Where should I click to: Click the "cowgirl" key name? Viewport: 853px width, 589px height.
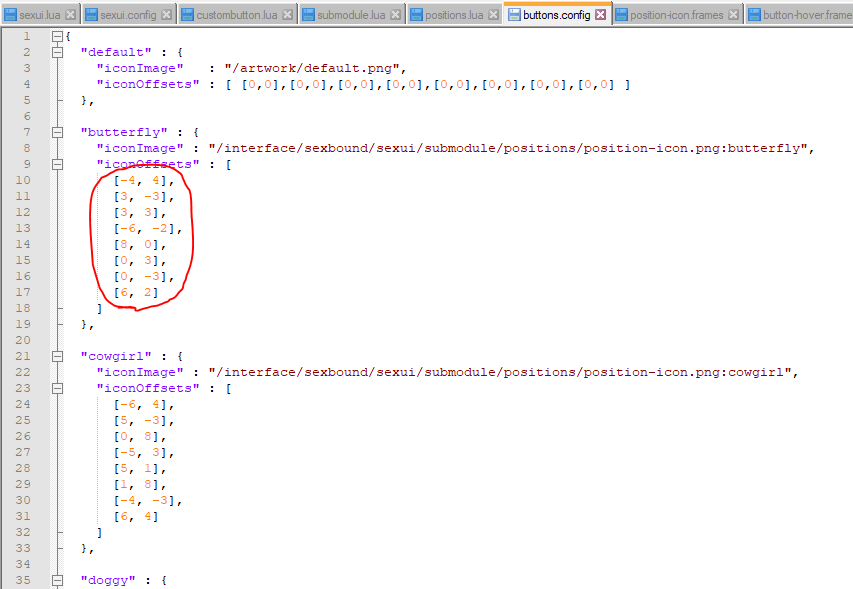(116, 356)
